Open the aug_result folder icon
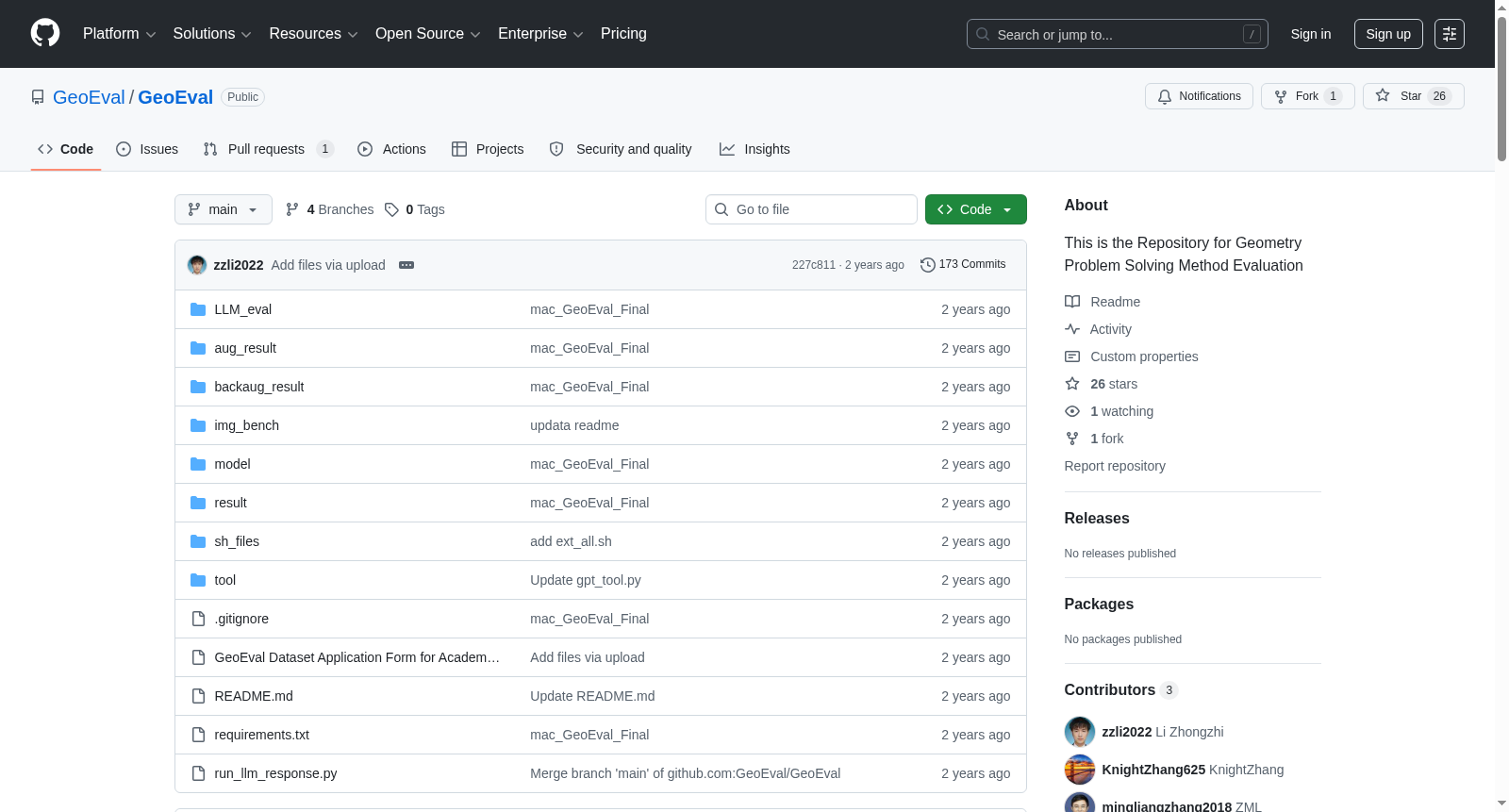 pyautogui.click(x=198, y=348)
